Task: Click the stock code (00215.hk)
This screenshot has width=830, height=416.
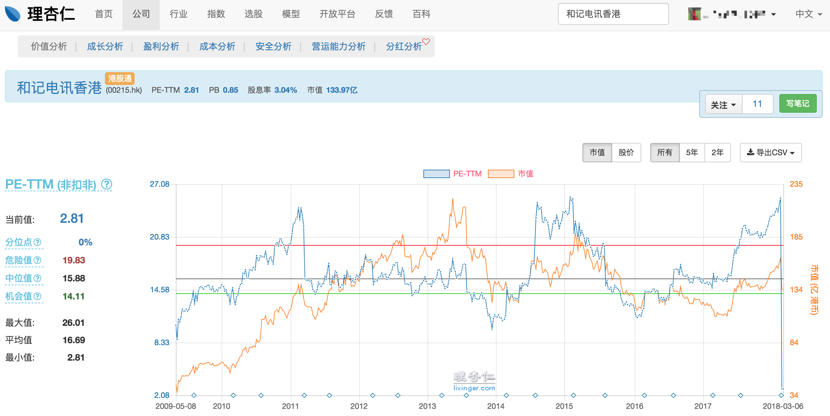Action: (123, 91)
